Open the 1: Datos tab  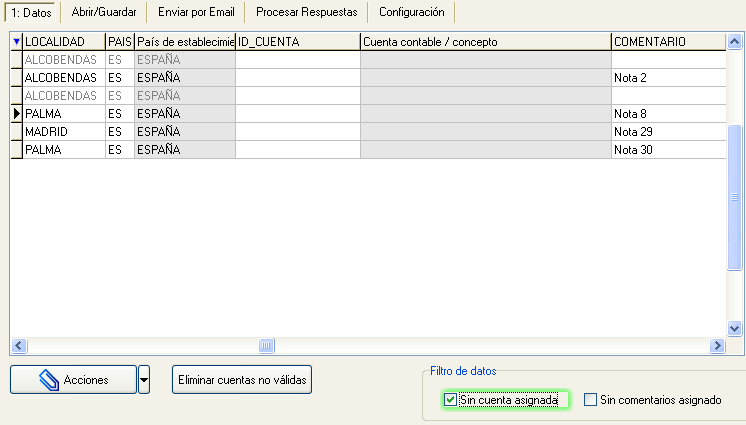[31, 12]
